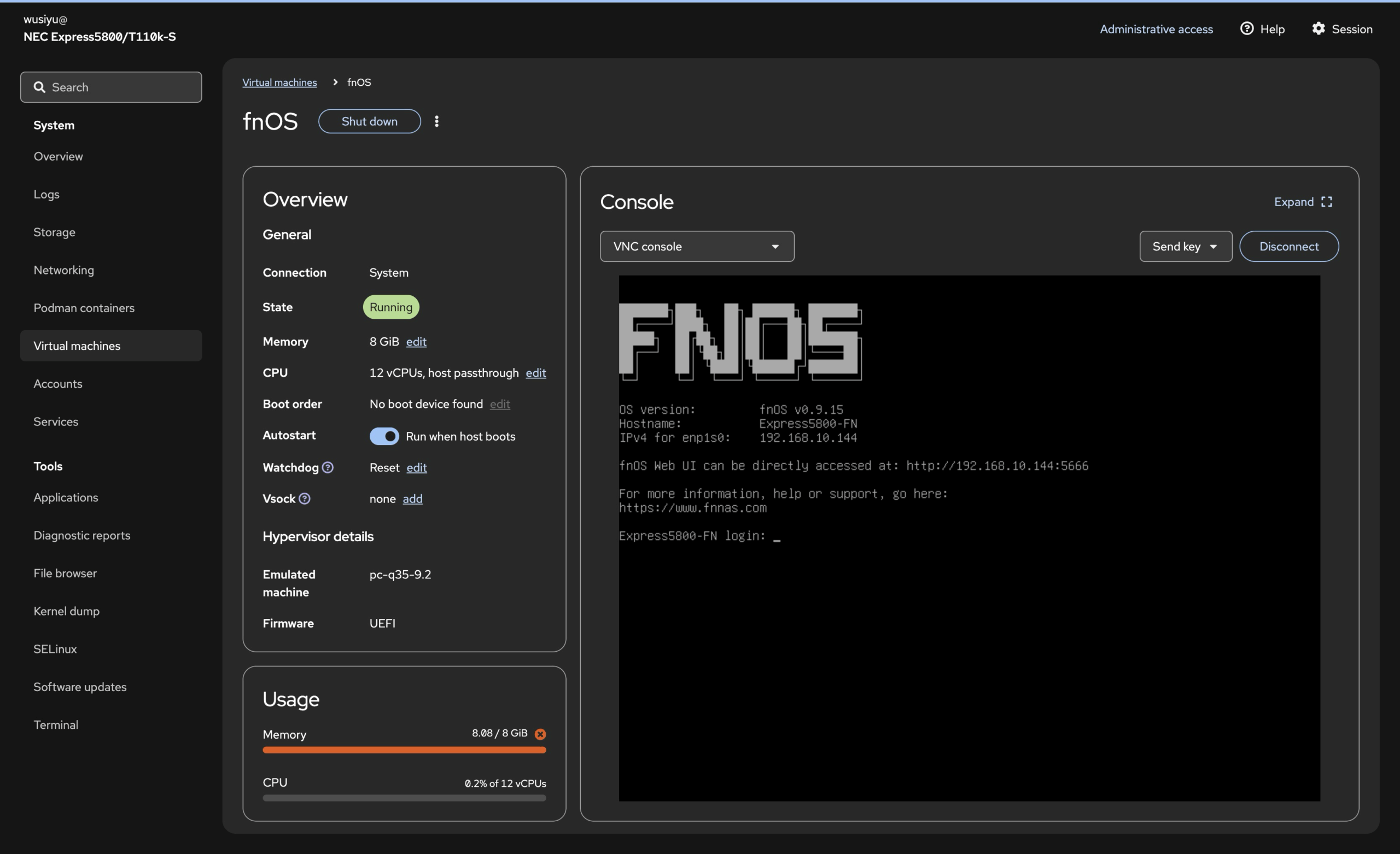1400x854 pixels.
Task: Click the Watchdog help icon
Action: click(329, 467)
